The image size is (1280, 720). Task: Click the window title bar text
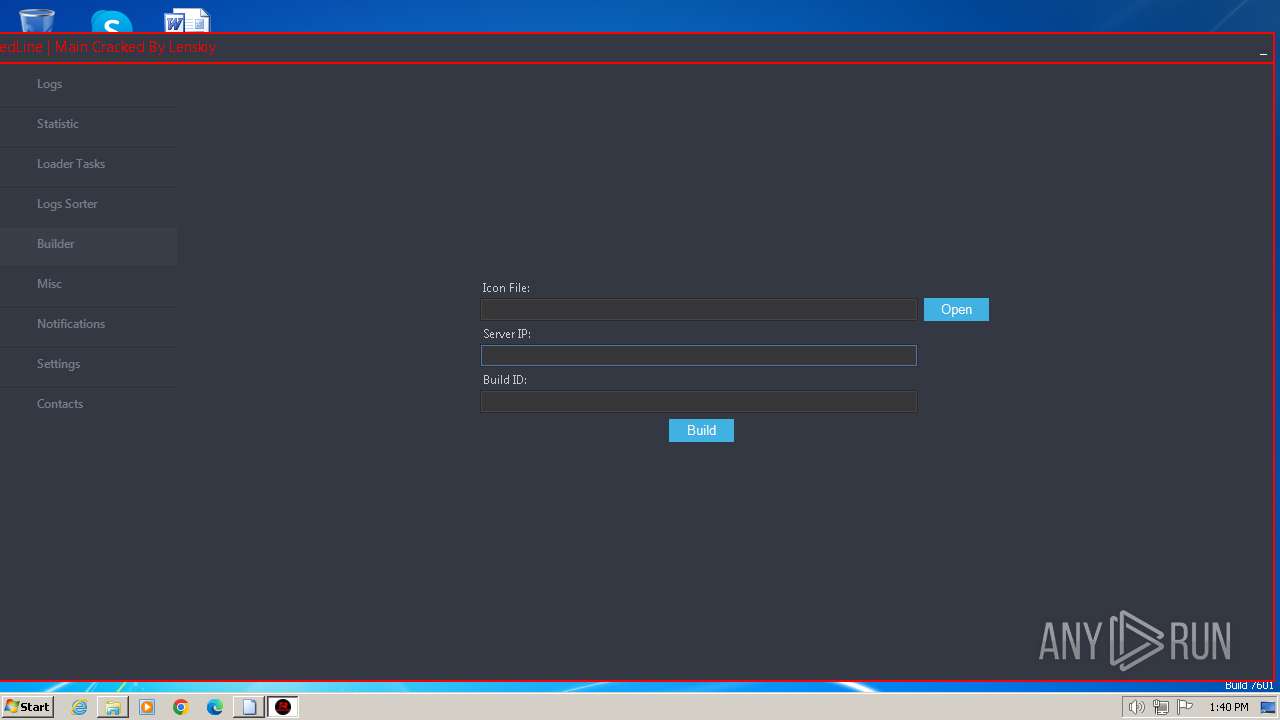click(x=108, y=47)
